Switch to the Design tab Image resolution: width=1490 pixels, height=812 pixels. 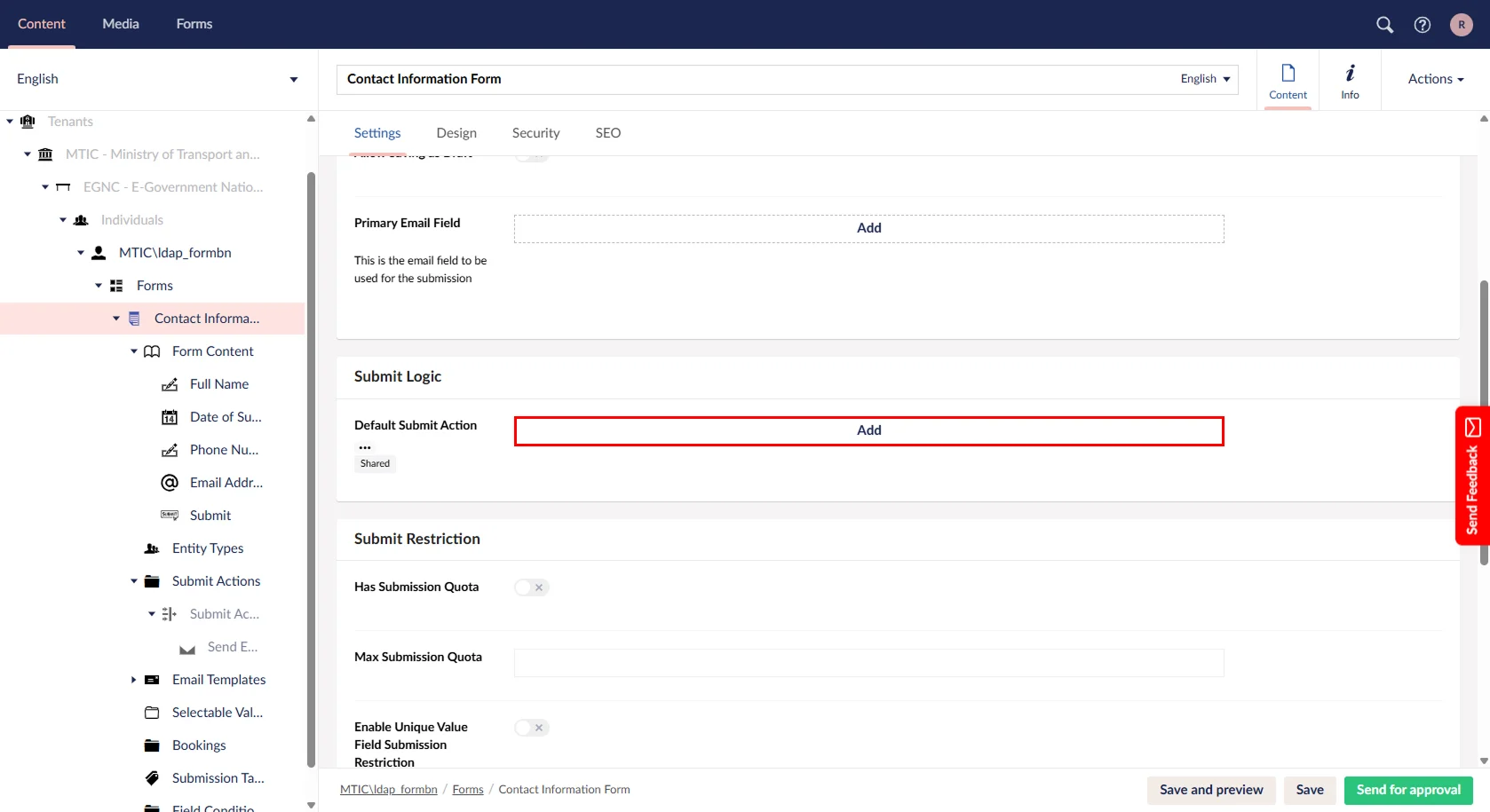(456, 133)
